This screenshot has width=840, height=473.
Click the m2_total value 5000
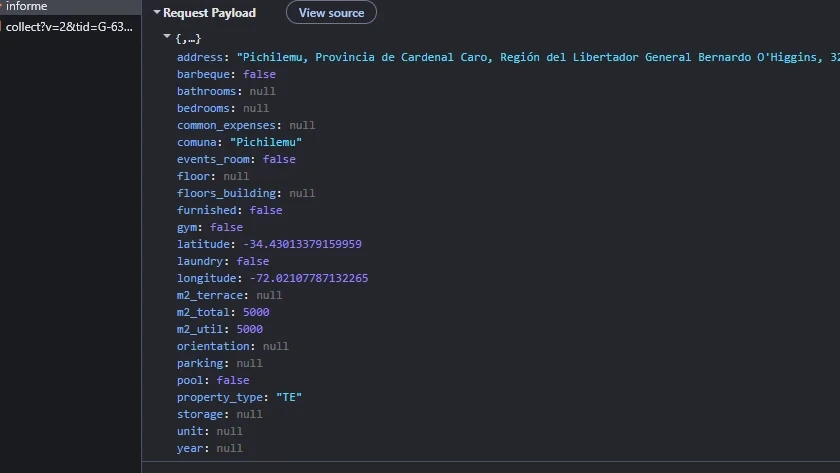click(256, 312)
